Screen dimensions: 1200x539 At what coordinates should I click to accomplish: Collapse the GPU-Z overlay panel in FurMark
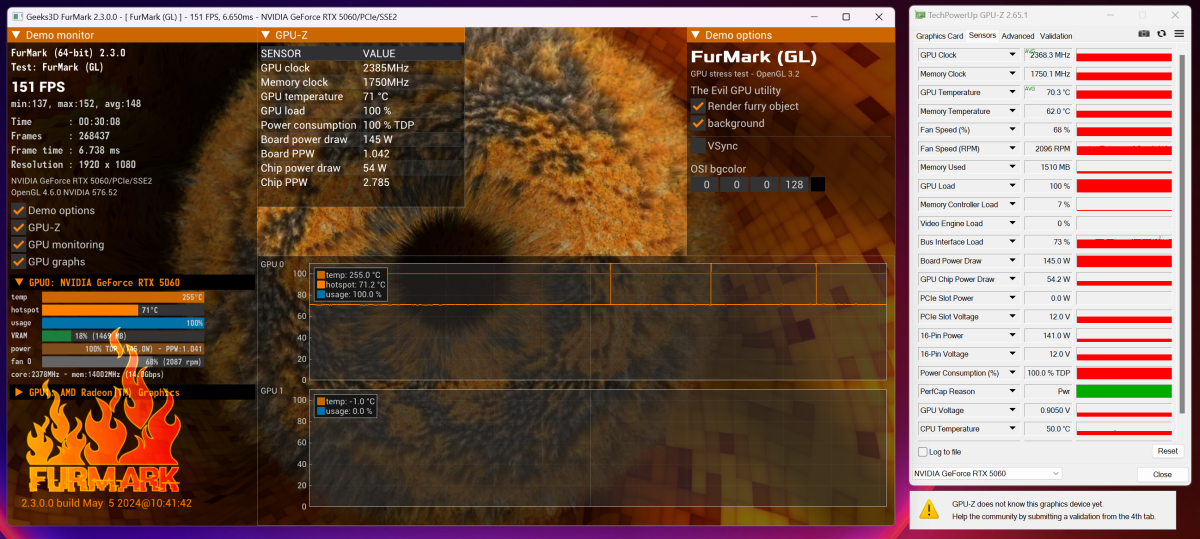[266, 35]
